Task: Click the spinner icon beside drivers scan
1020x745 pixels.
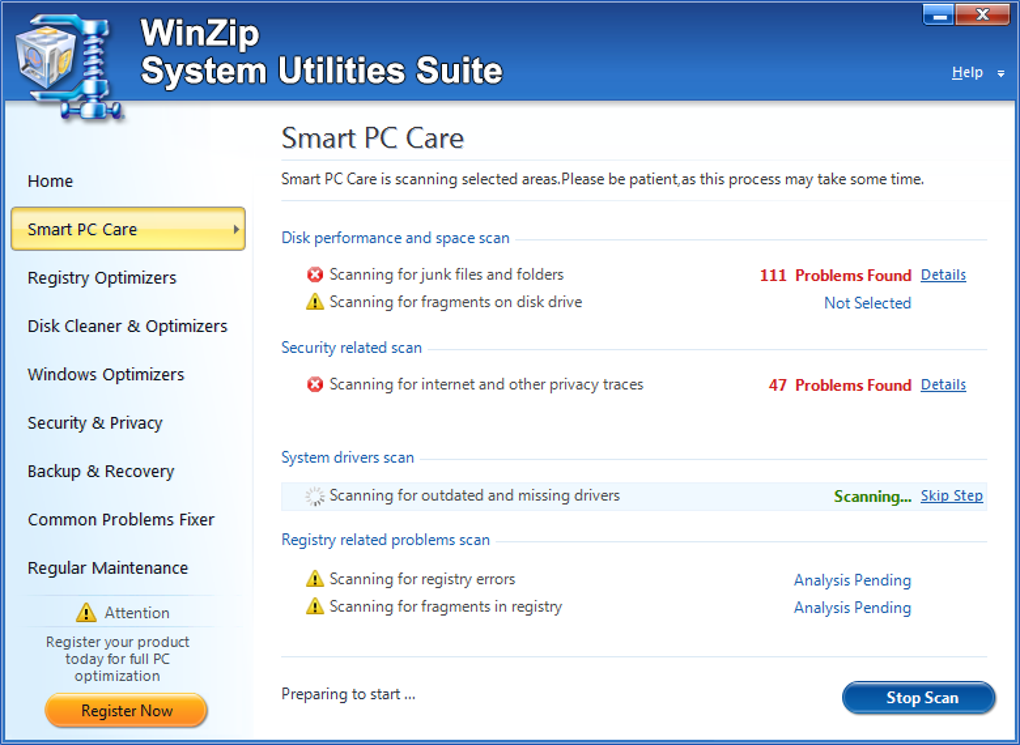Action: point(315,496)
